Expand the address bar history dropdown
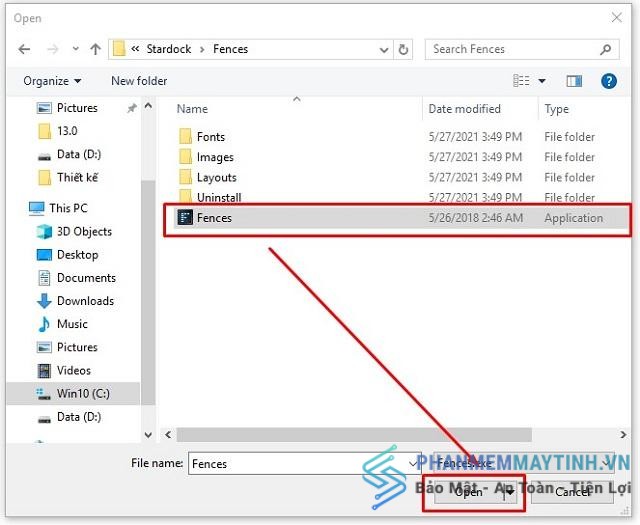This screenshot has height=525, width=640. pos(384,50)
